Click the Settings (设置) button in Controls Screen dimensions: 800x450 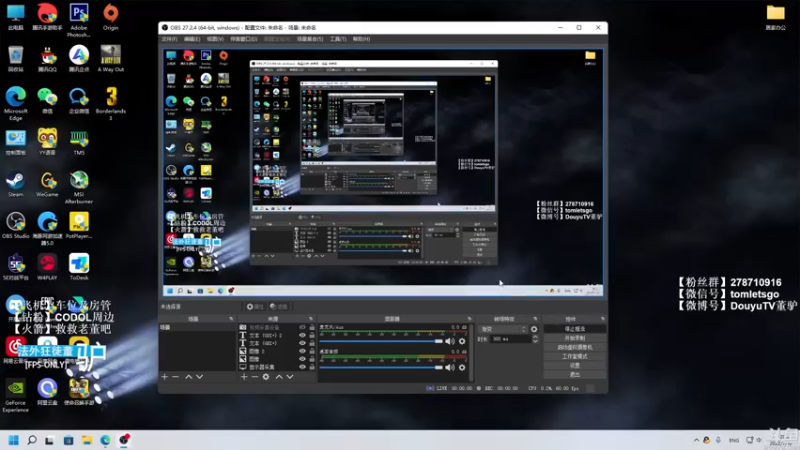(x=575, y=365)
